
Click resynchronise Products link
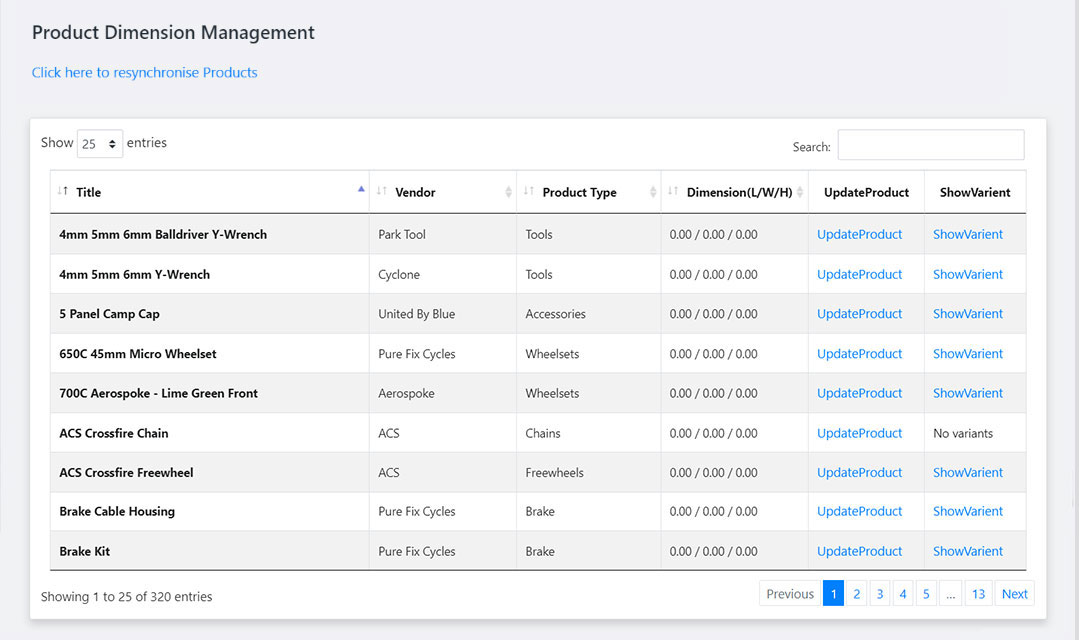click(x=144, y=72)
